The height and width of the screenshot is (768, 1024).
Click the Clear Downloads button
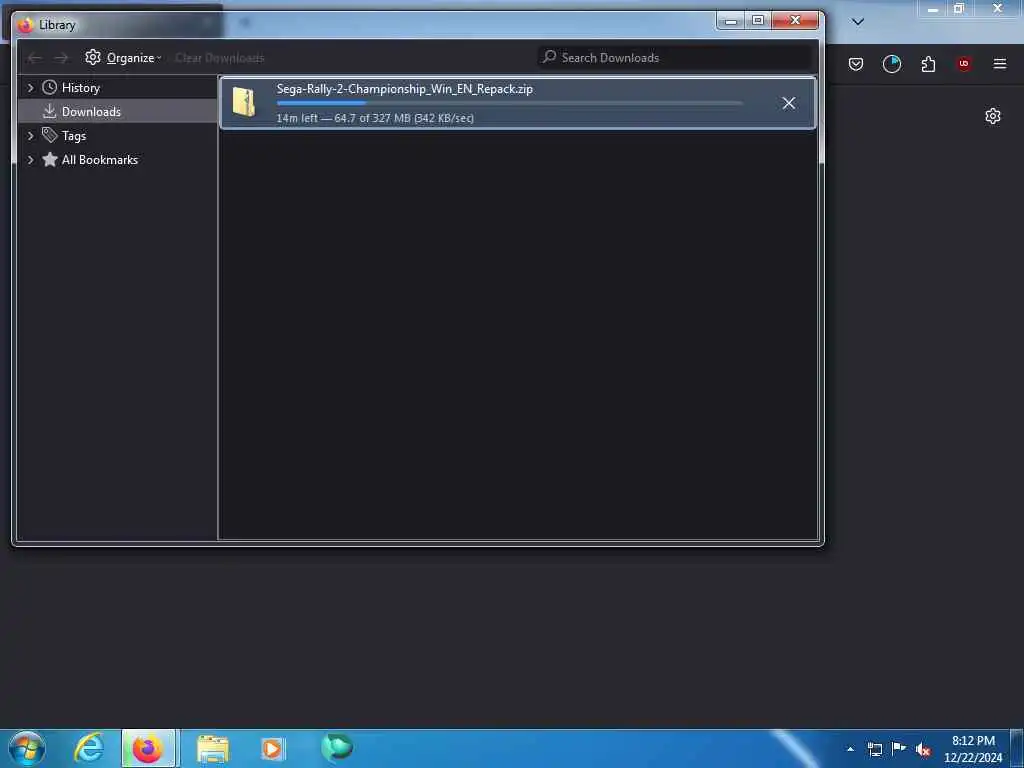click(219, 58)
